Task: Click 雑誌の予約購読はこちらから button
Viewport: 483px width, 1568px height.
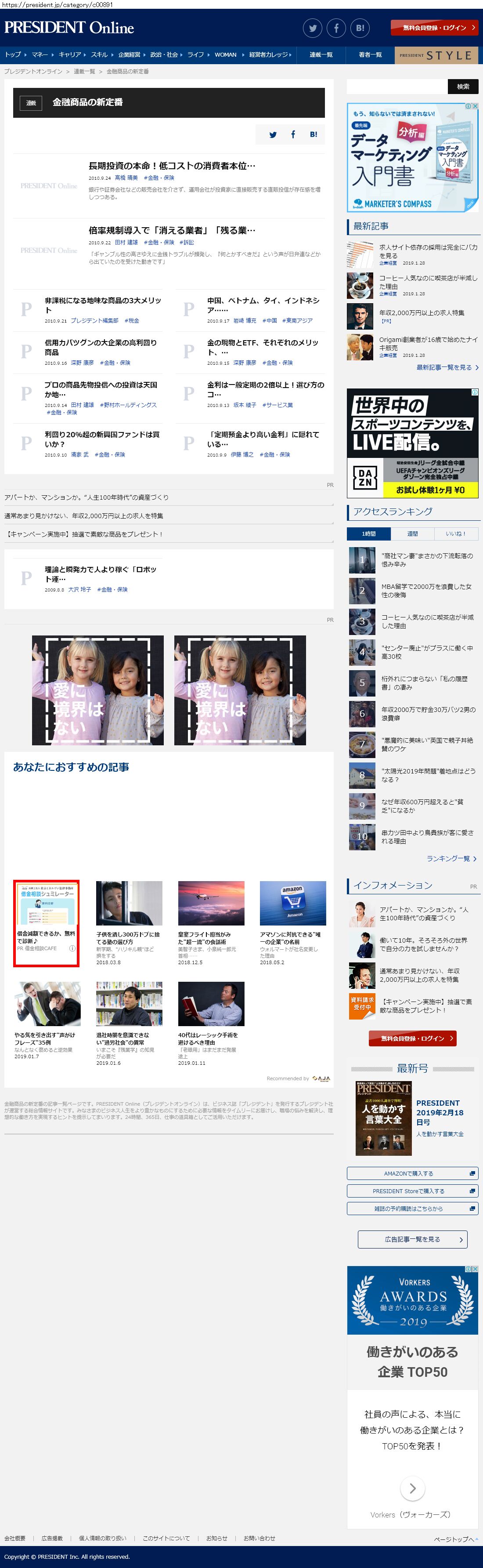Action: click(x=412, y=1209)
